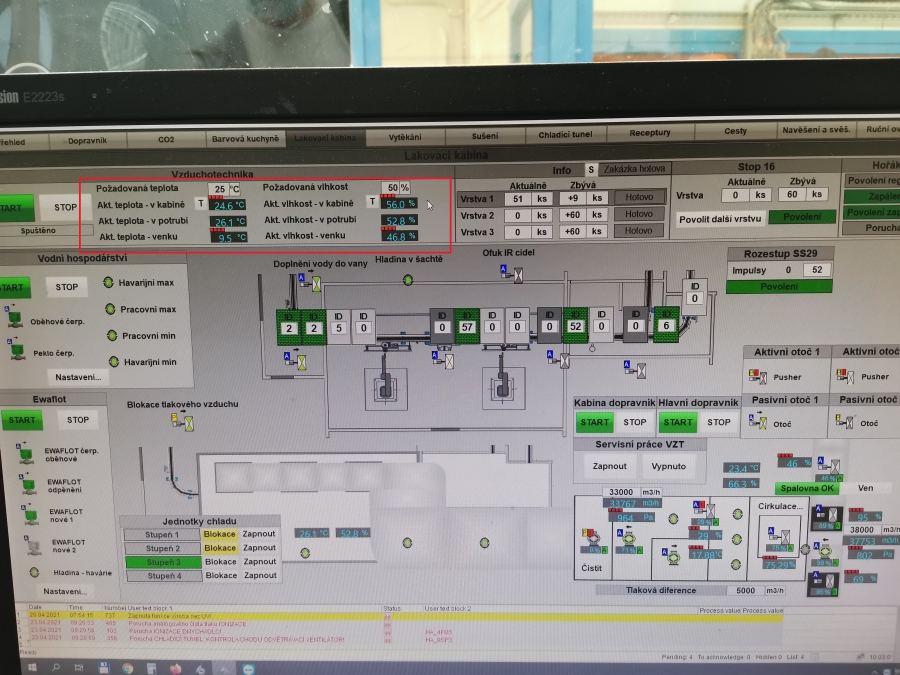
Task: Click the EWAFLOT odpěnění pump icon
Action: click(x=28, y=484)
